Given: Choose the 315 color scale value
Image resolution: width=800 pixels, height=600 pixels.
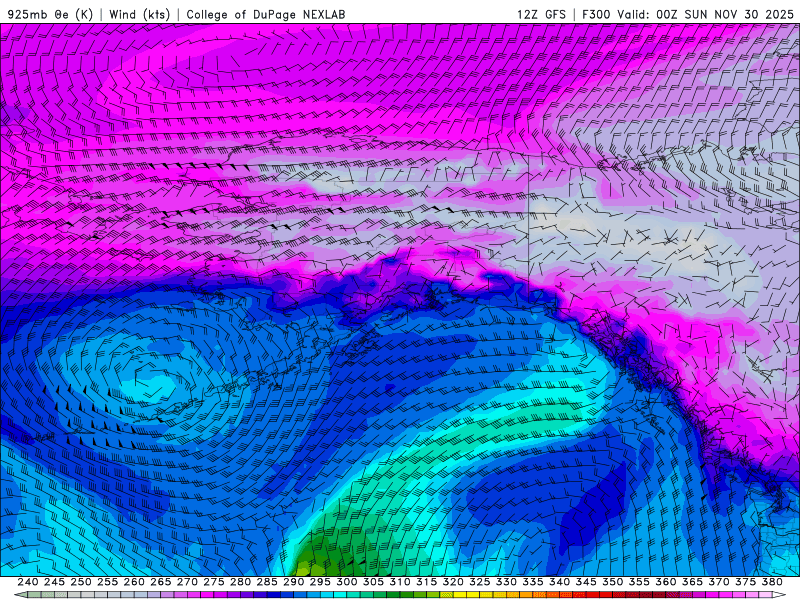Looking at the screenshot, I should (x=426, y=582).
